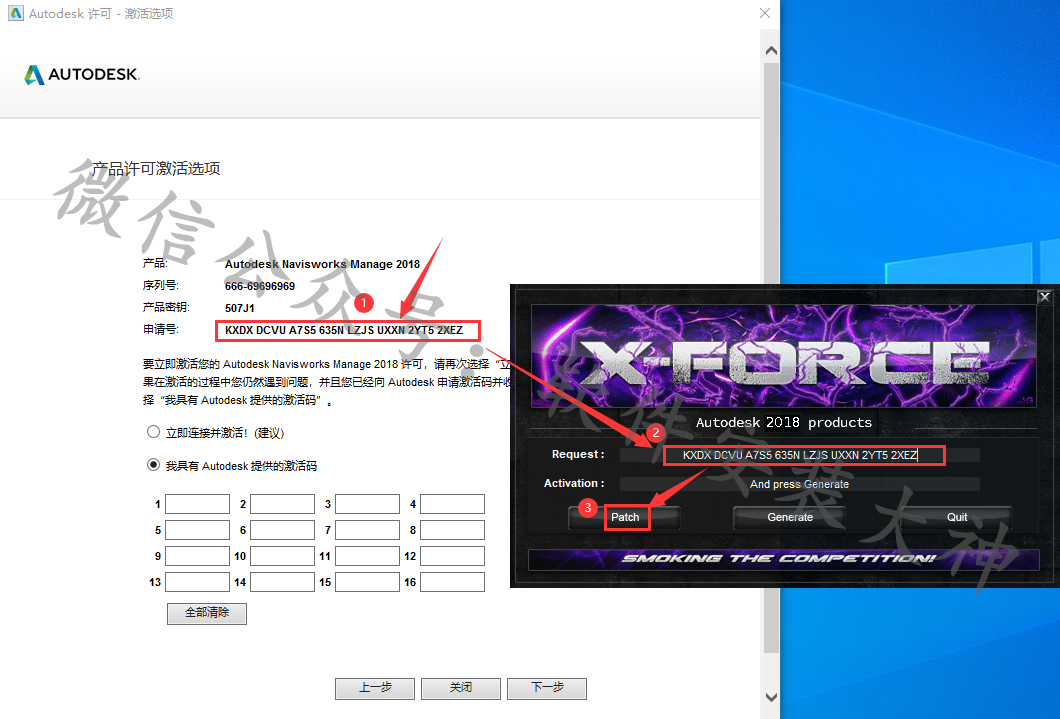1060x719 pixels.
Task: Click activation code box 12
Action: point(452,556)
